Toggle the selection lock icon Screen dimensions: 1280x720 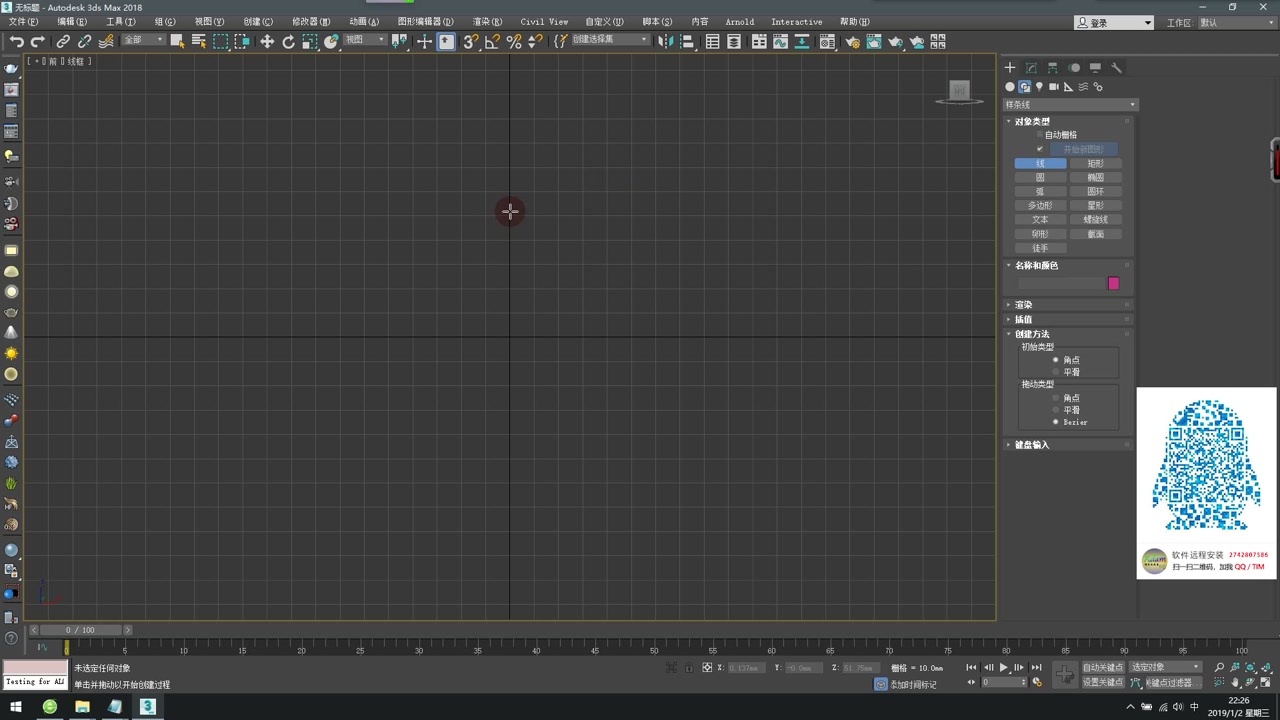(689, 668)
